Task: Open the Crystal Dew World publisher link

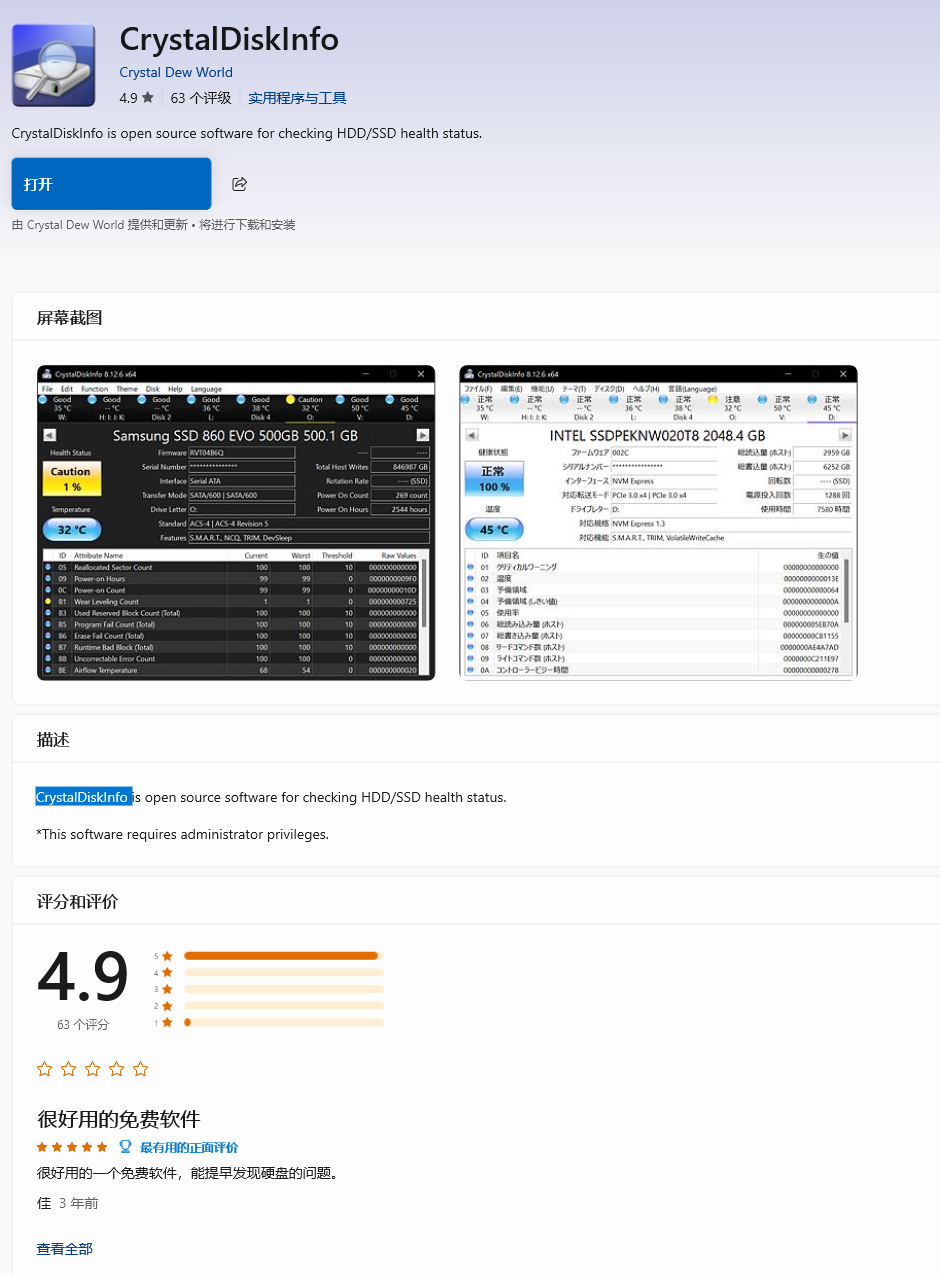Action: (176, 72)
